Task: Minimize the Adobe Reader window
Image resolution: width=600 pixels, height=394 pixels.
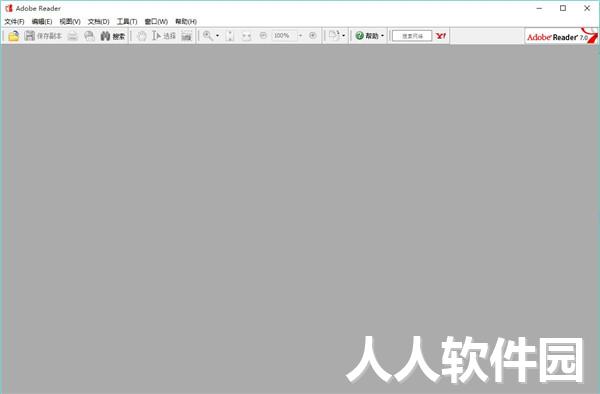Action: pyautogui.click(x=540, y=8)
